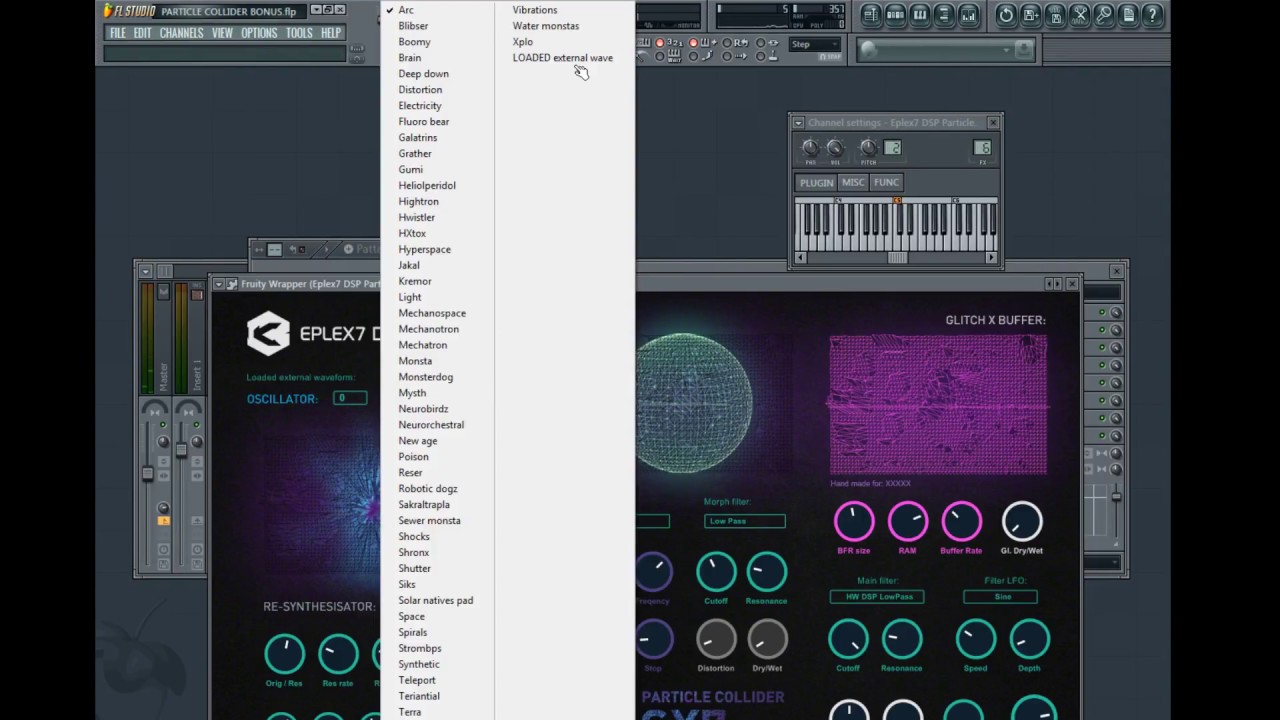1280x720 pixels.
Task: Toggle the note curve option button
Action: (703, 57)
